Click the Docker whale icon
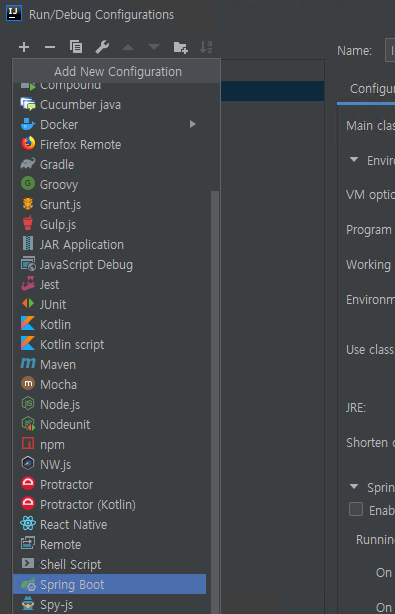 pos(28,124)
